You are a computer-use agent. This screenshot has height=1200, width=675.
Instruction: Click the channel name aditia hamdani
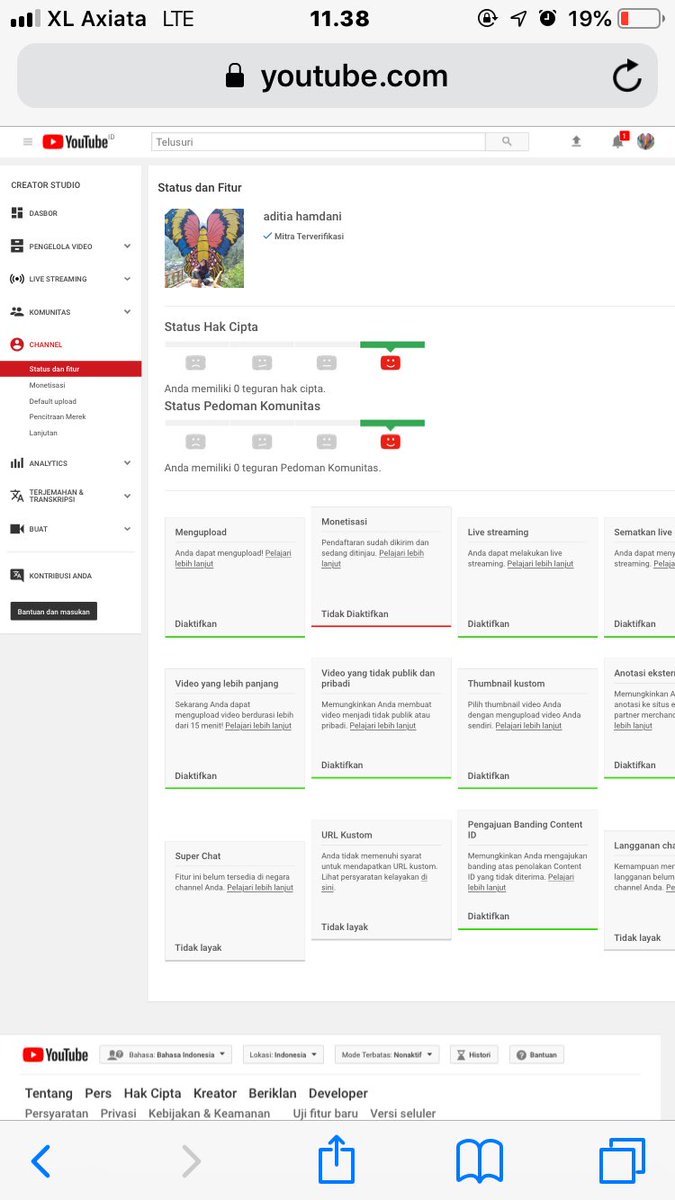(302, 216)
